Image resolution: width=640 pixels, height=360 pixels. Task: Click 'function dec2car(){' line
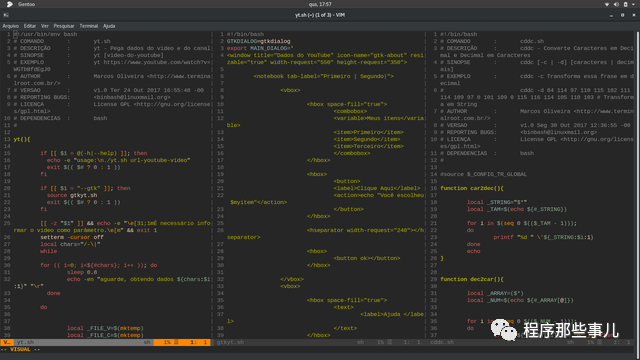(472, 279)
